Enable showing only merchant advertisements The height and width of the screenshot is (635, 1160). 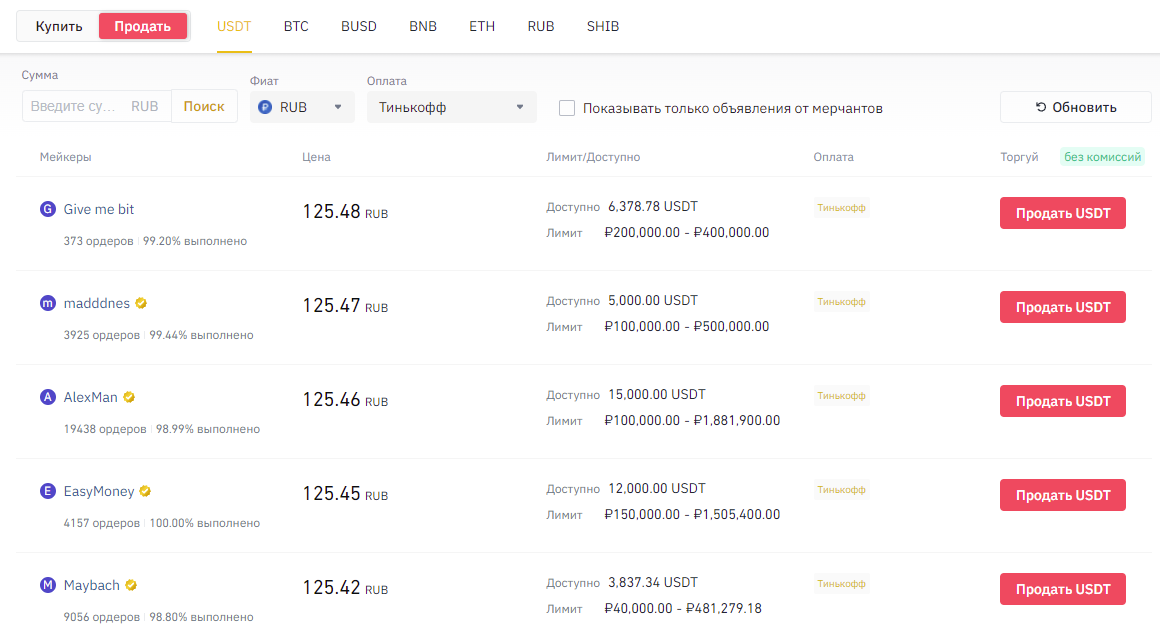567,108
